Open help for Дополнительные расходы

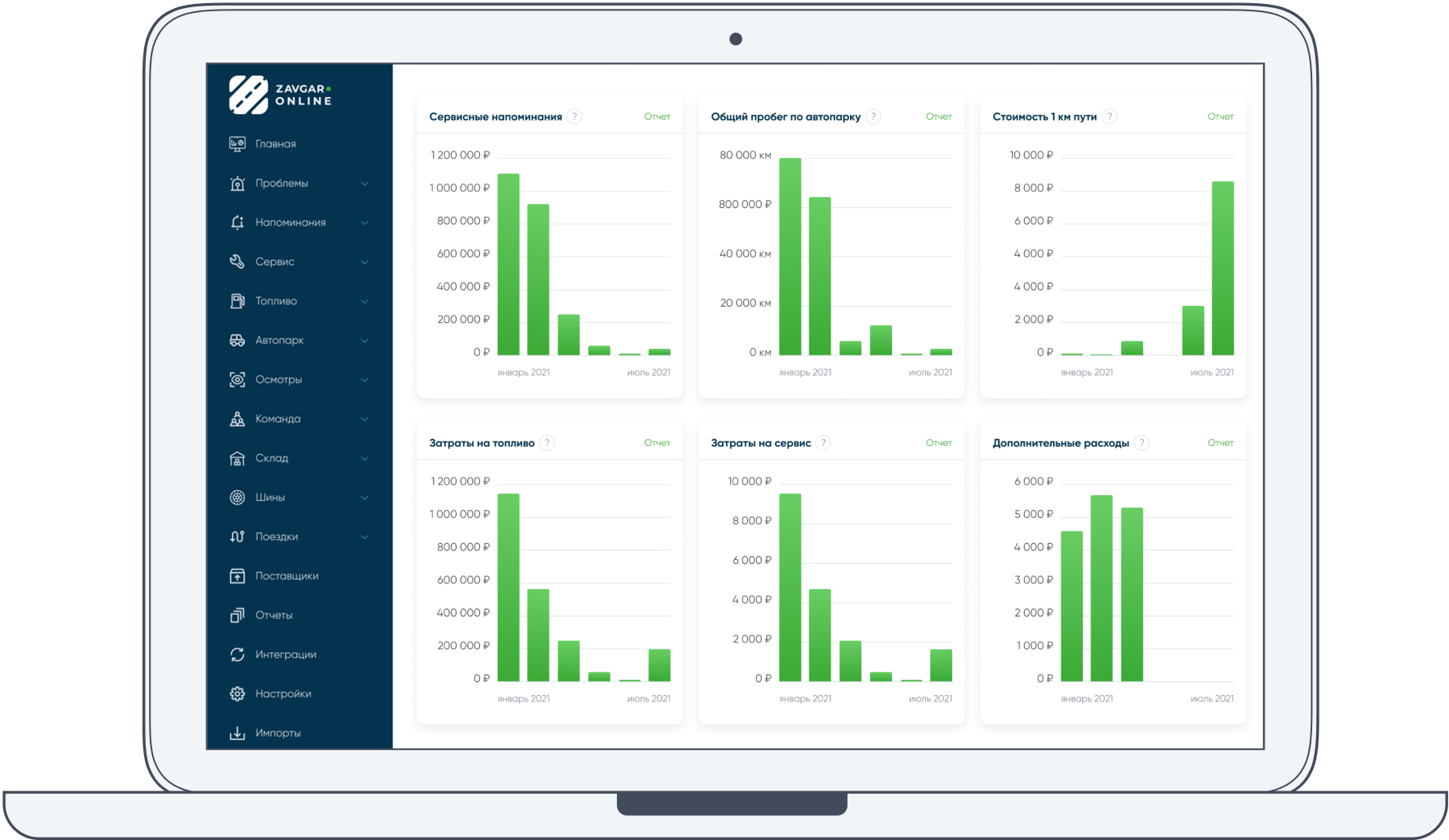tap(1141, 443)
